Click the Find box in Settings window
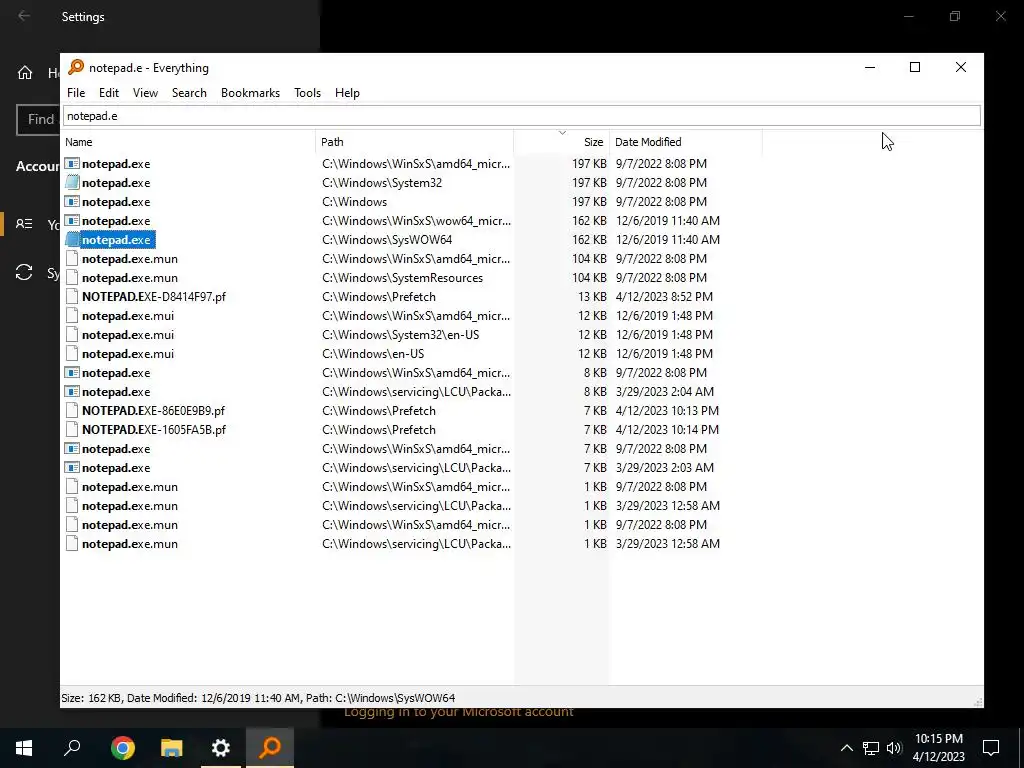1024x768 pixels. pos(39,120)
